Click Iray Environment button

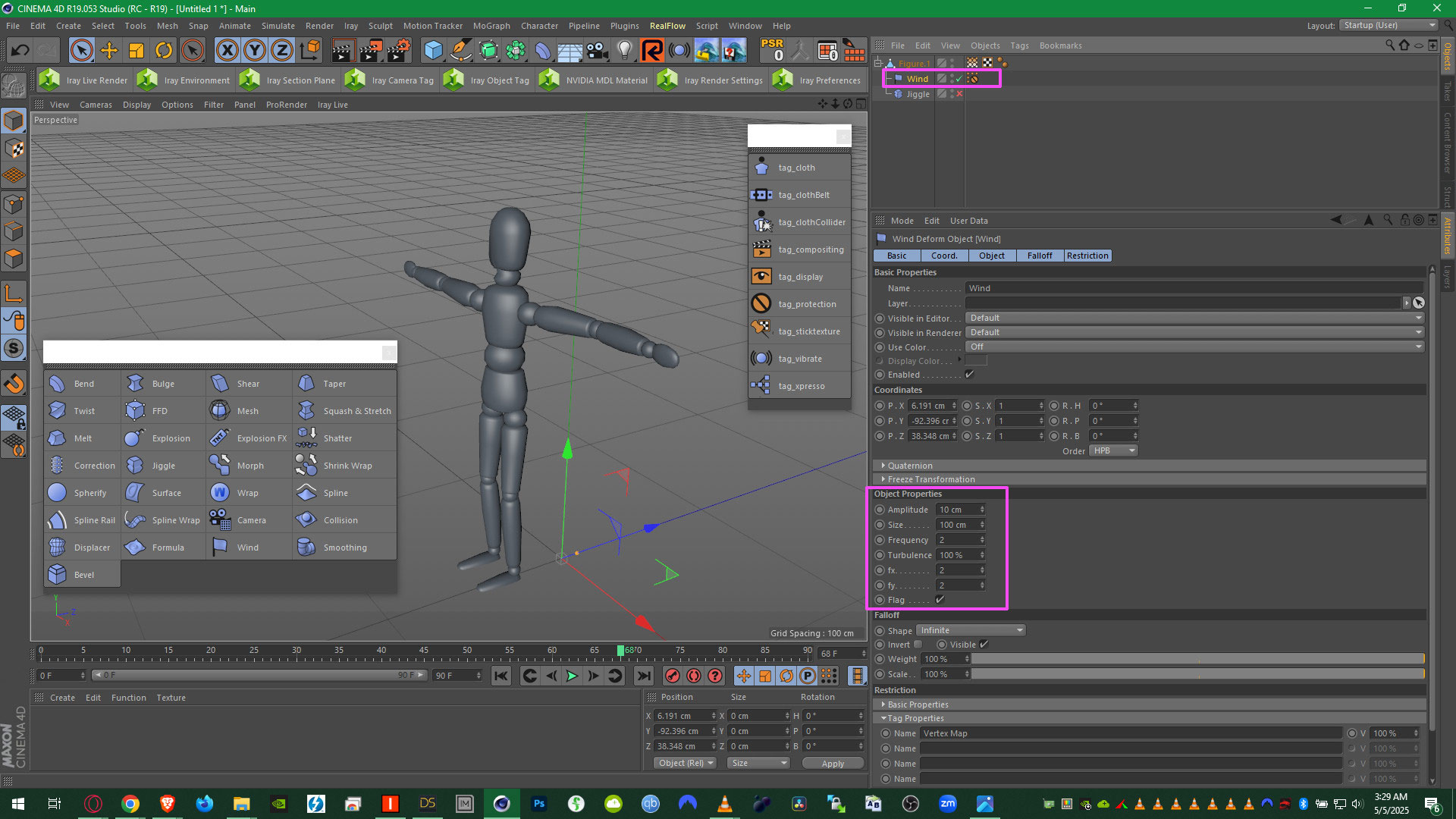pos(184,80)
